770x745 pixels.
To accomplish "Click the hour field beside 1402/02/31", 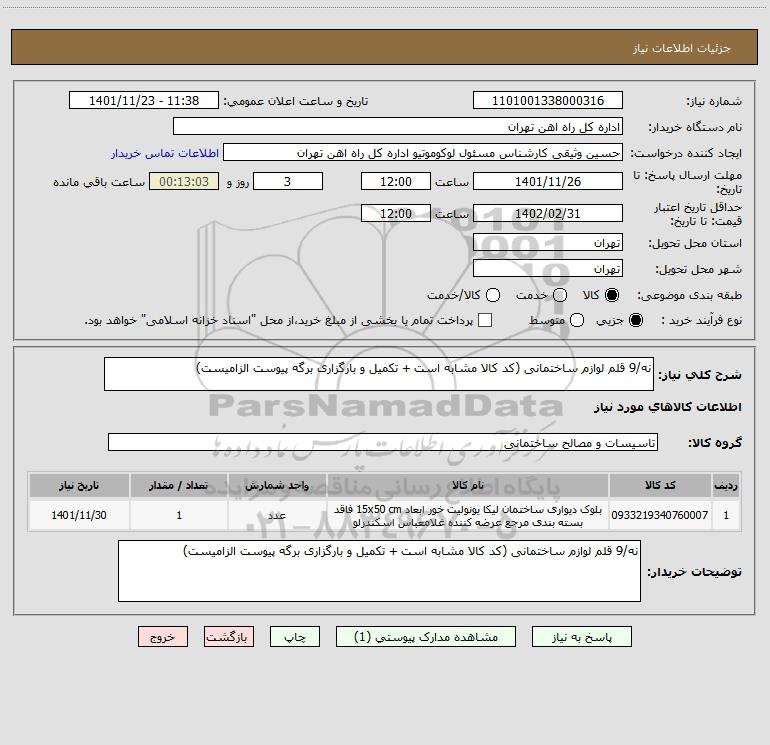I will point(396,213).
